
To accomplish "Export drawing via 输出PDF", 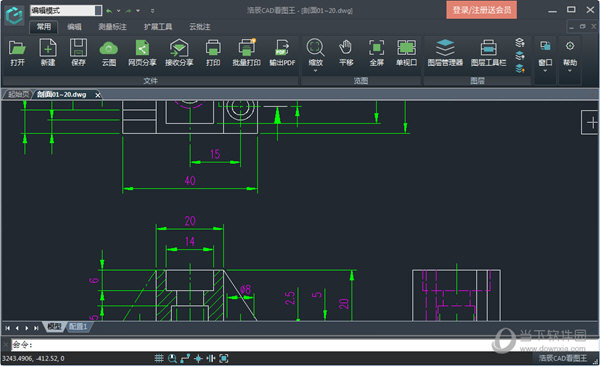I will click(282, 52).
